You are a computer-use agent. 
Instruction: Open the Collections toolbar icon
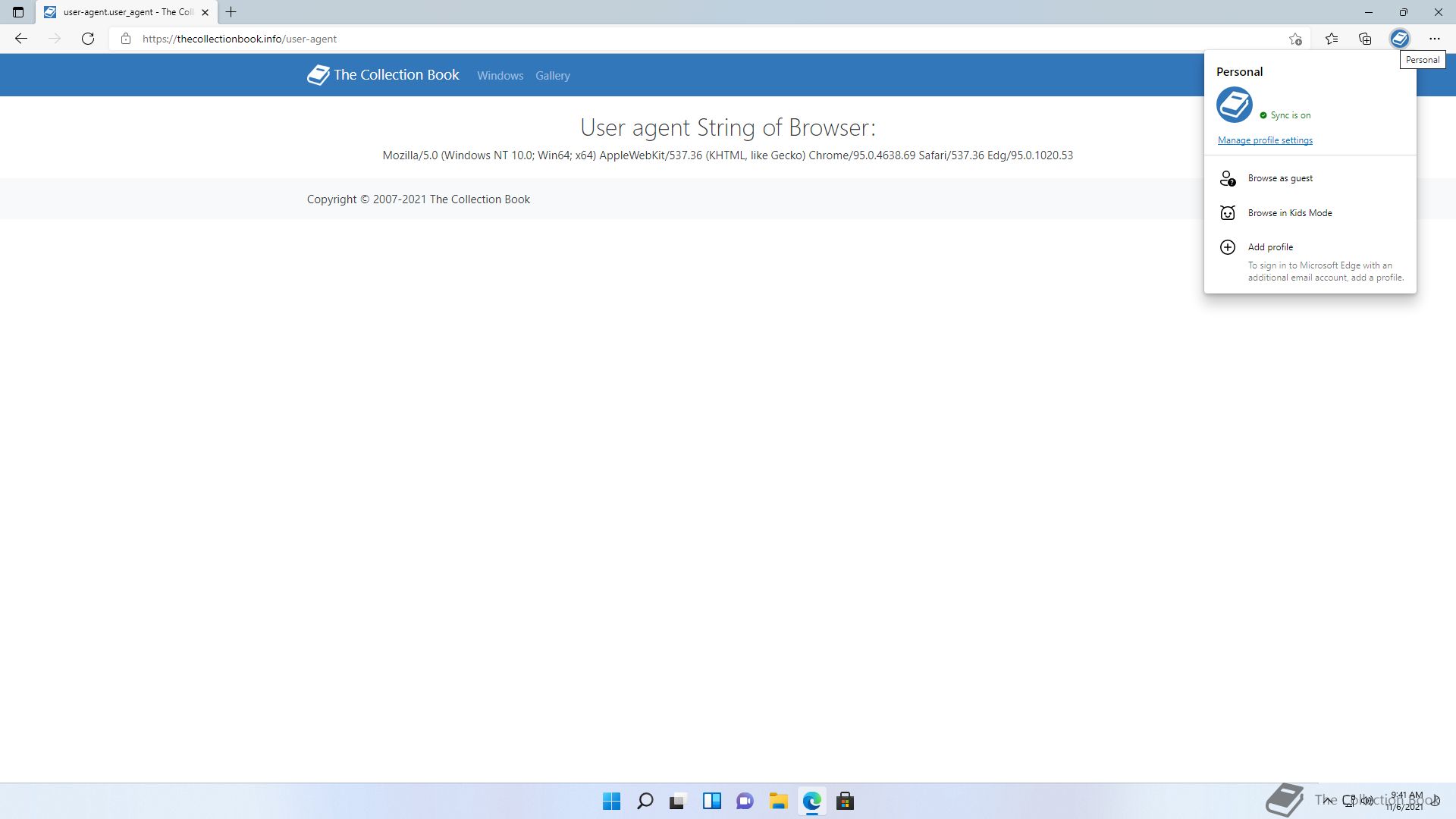click(x=1365, y=39)
